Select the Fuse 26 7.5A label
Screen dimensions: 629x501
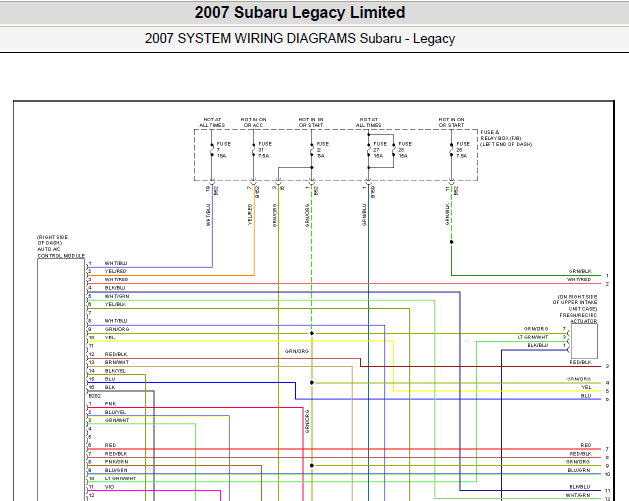coord(463,150)
